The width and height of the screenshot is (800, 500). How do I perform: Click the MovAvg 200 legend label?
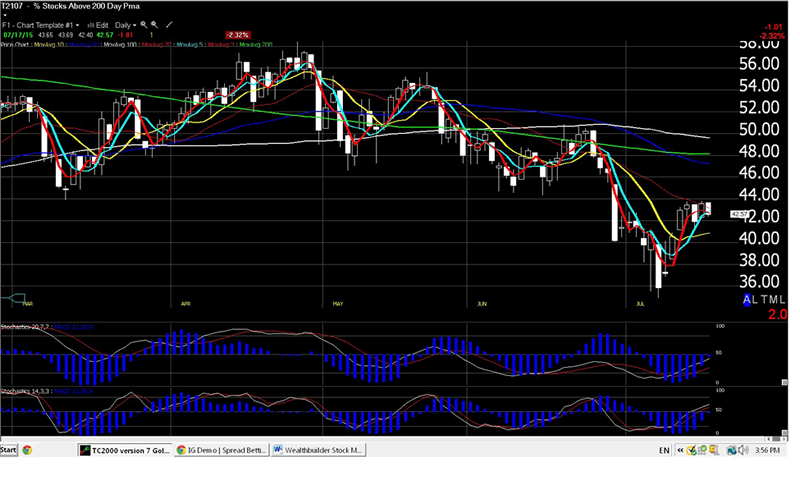point(256,45)
